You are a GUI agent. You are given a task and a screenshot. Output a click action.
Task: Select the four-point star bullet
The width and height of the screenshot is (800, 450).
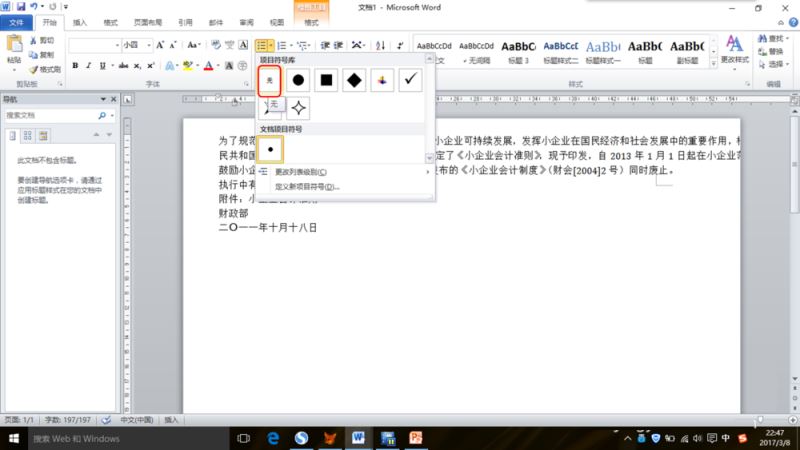pyautogui.click(x=298, y=108)
